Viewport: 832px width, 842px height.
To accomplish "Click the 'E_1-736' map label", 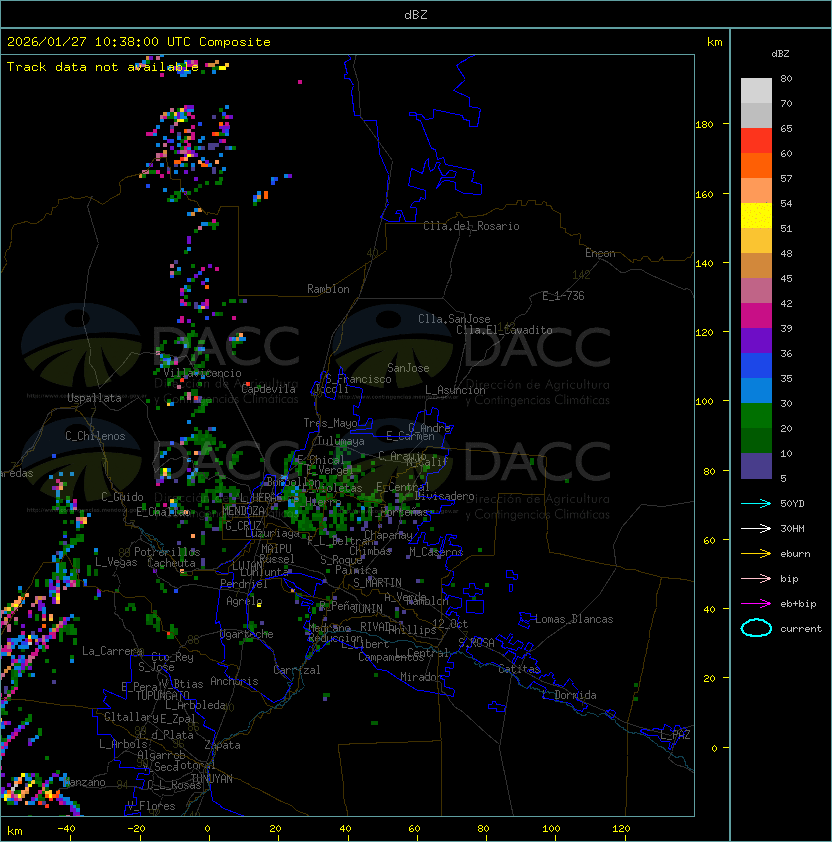I will pyautogui.click(x=563, y=296).
